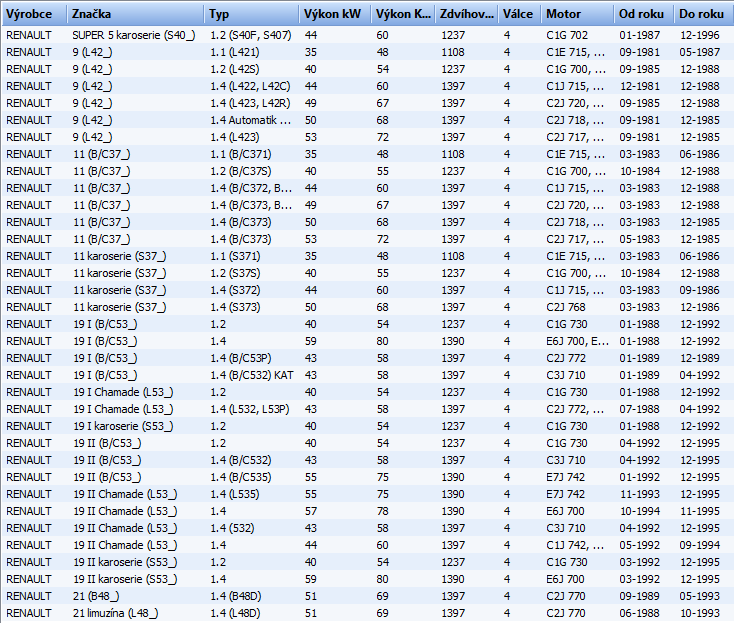Click type 1.4 (L532, L53P)
This screenshot has width=734, height=623.
[x=250, y=409]
